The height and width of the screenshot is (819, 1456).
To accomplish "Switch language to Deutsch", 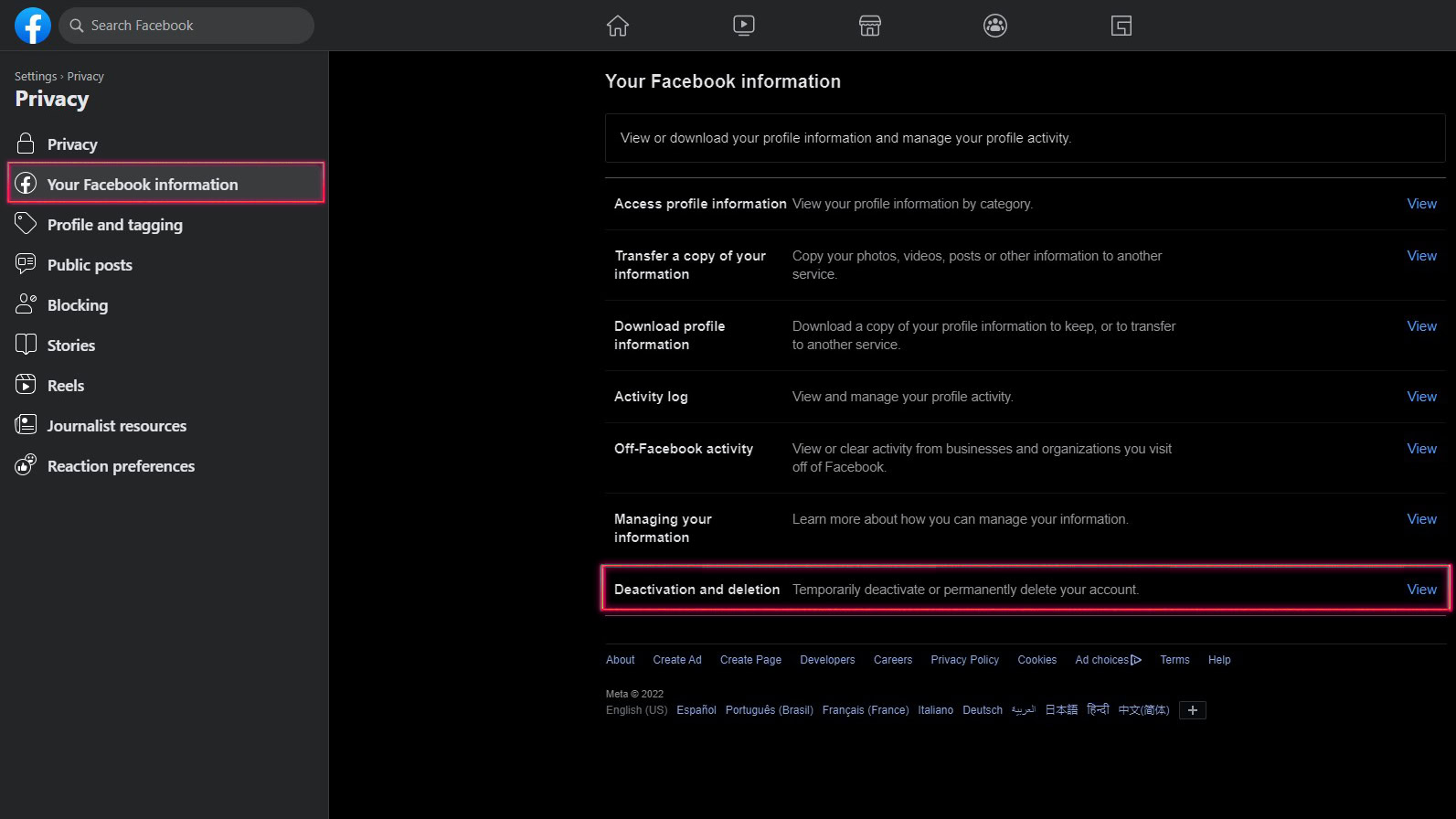I will [983, 710].
